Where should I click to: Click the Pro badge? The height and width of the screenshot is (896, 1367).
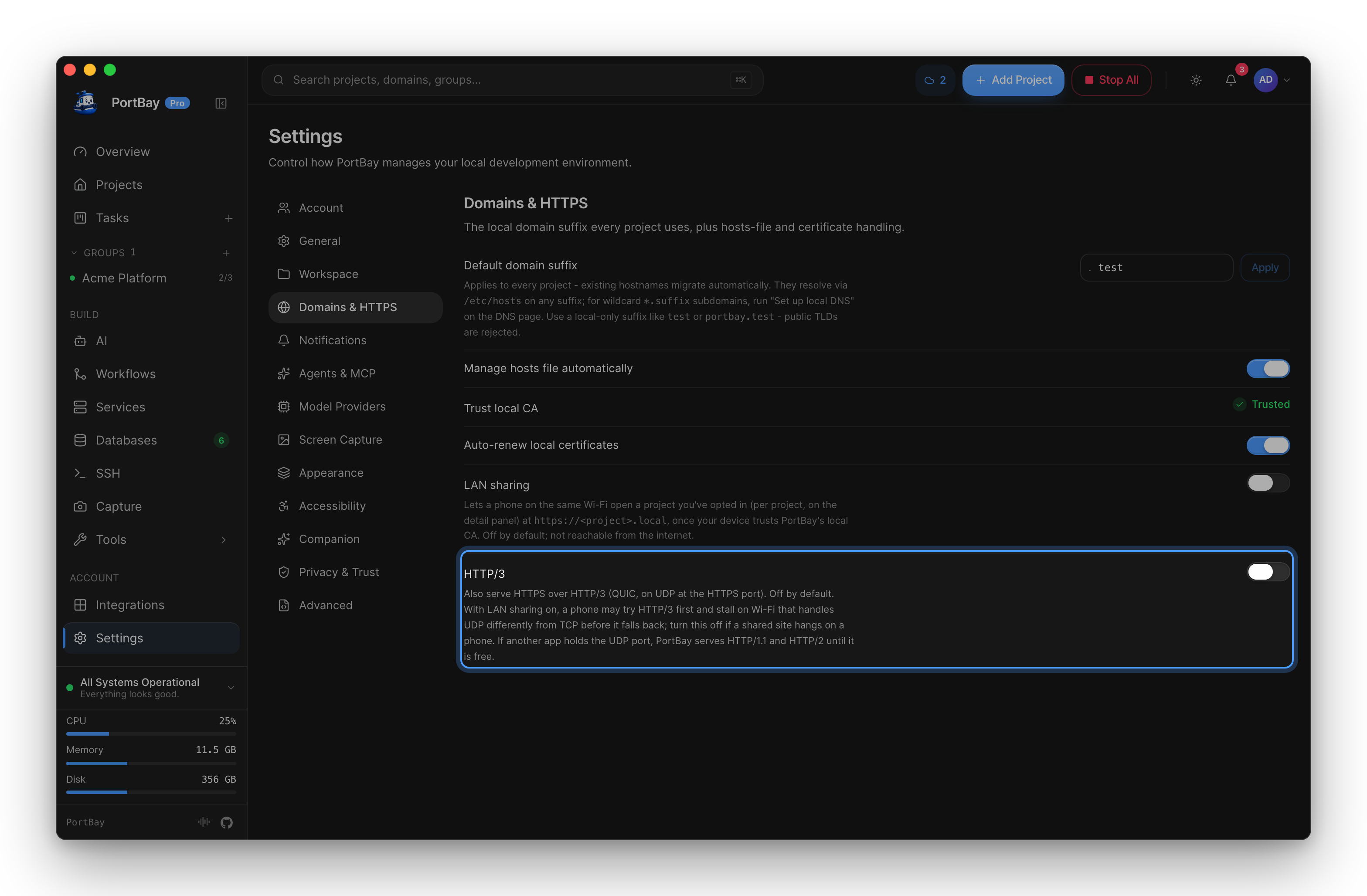(x=177, y=103)
